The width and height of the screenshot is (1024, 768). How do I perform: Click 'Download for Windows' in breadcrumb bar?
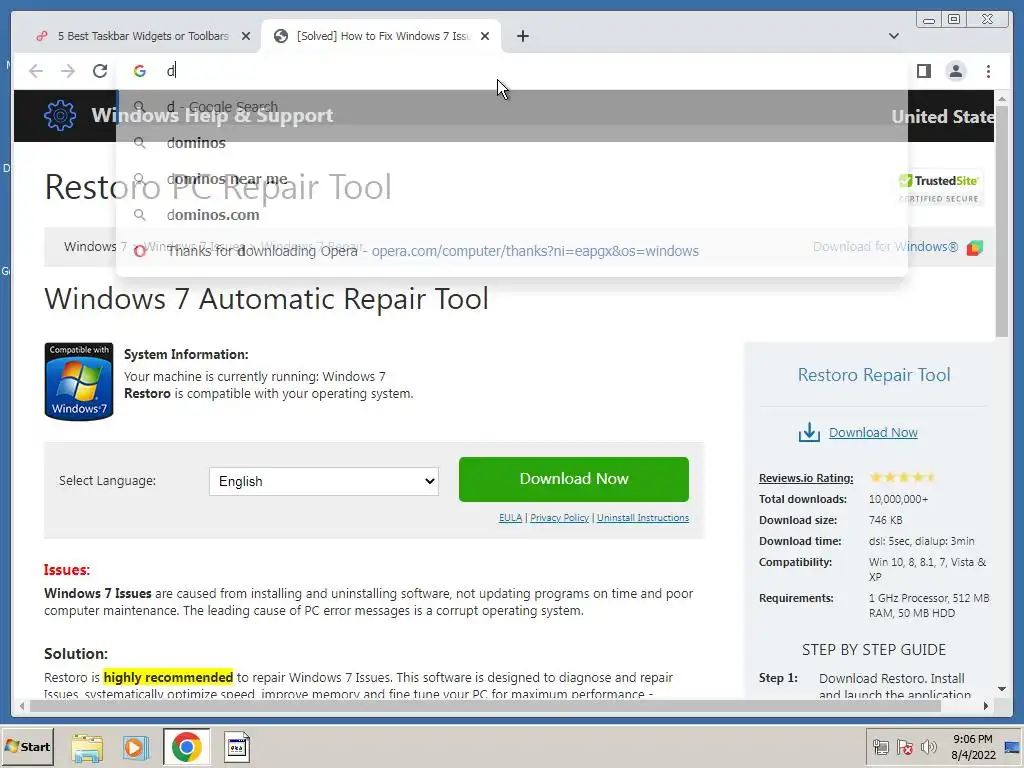[x=886, y=247]
